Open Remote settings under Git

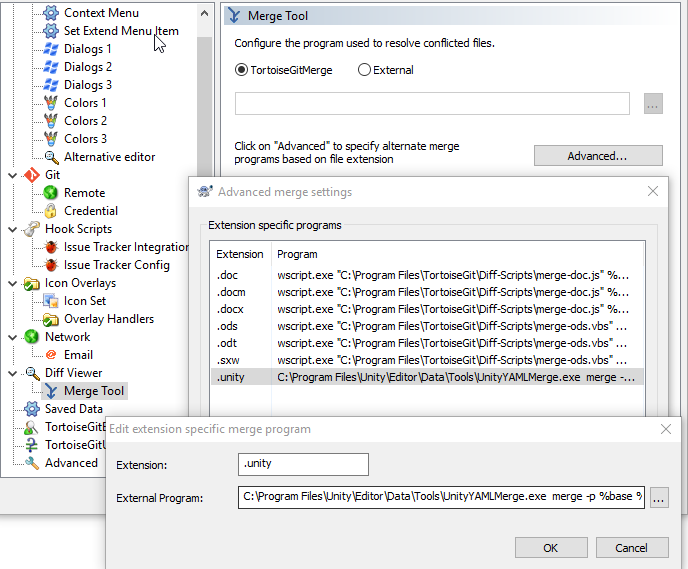tap(84, 193)
